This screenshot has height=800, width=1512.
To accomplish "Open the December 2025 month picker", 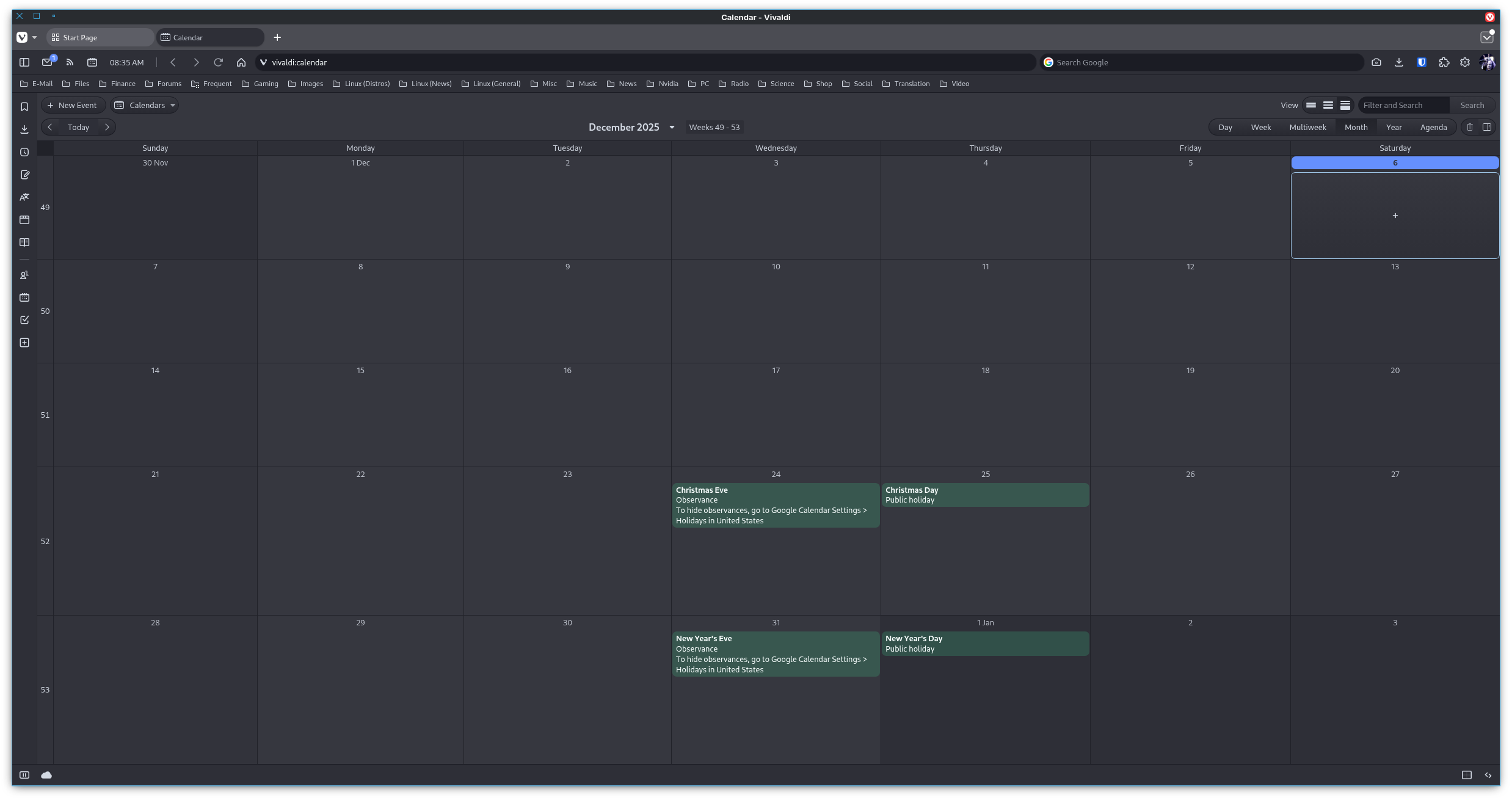I will click(631, 127).
